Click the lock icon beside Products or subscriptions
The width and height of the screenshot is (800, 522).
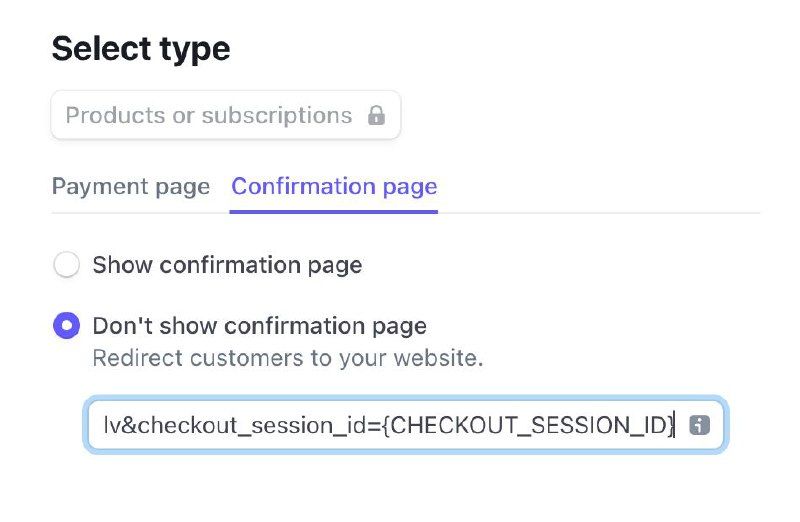[376, 116]
